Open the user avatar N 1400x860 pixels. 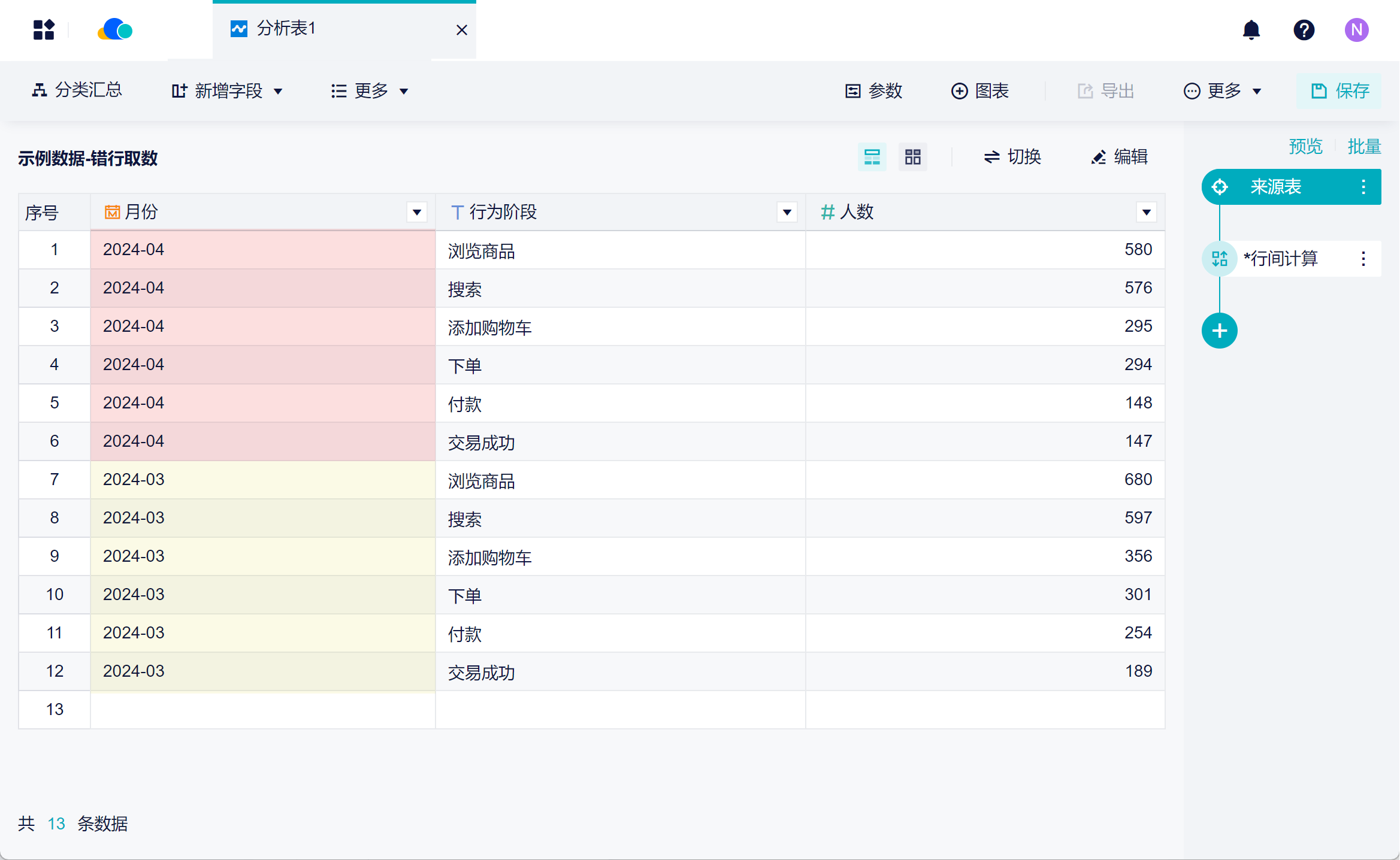point(1356,29)
